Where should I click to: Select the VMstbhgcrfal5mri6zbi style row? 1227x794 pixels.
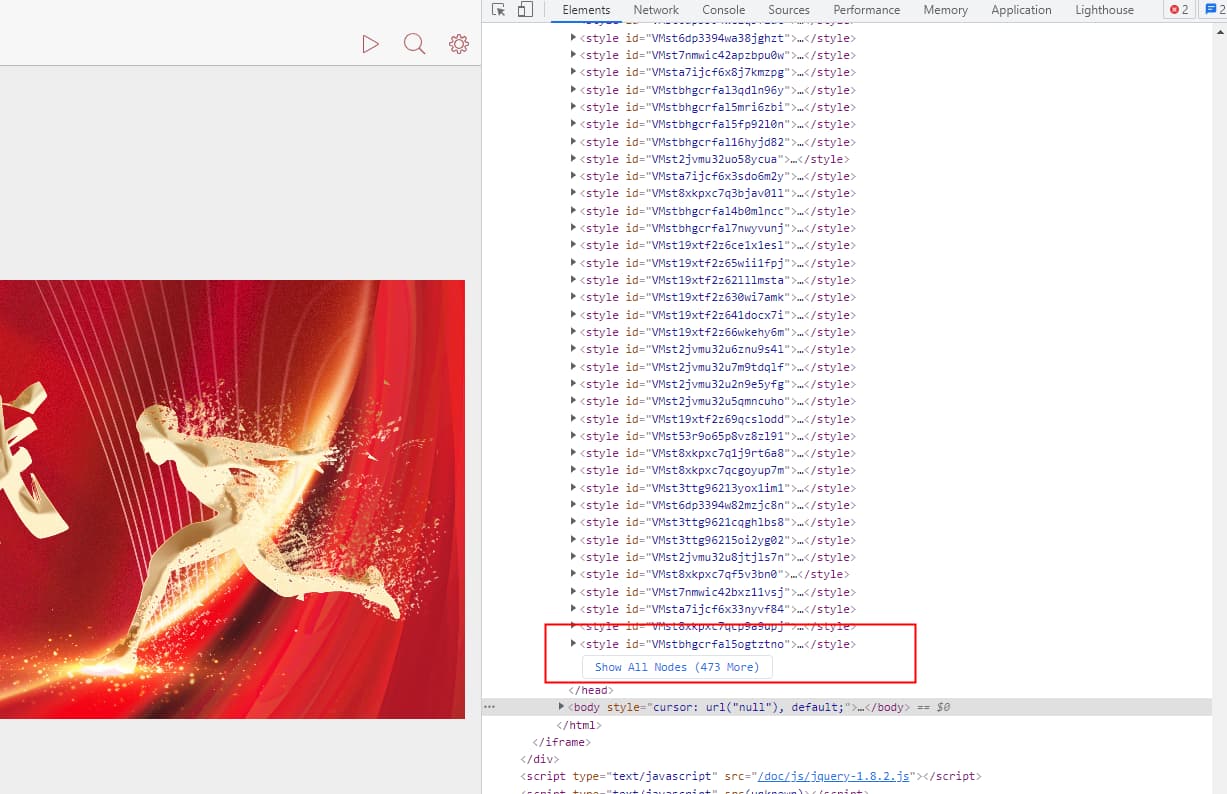[x=716, y=107]
